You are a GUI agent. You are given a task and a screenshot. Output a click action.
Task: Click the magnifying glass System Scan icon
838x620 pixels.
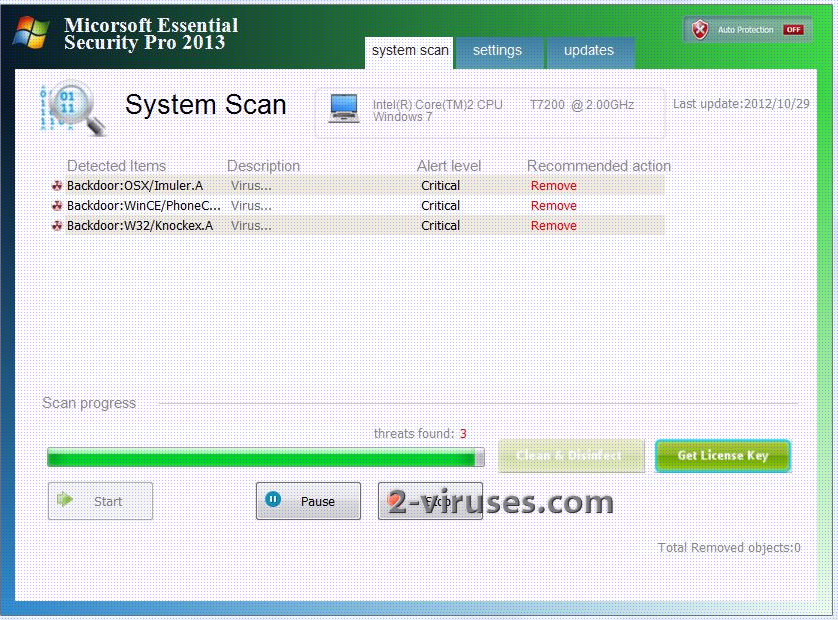[x=74, y=108]
